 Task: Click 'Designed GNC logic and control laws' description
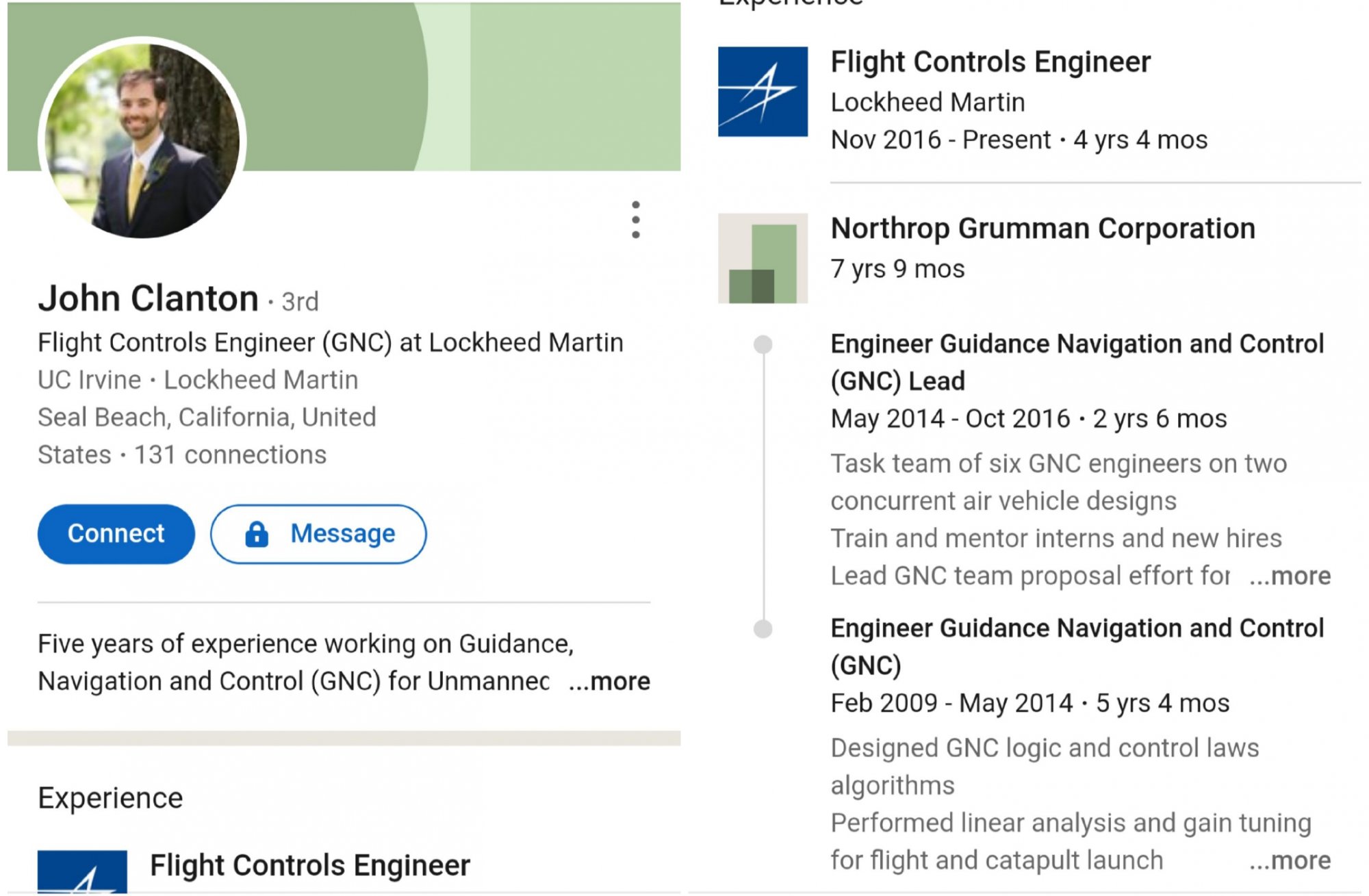[x=1045, y=767]
